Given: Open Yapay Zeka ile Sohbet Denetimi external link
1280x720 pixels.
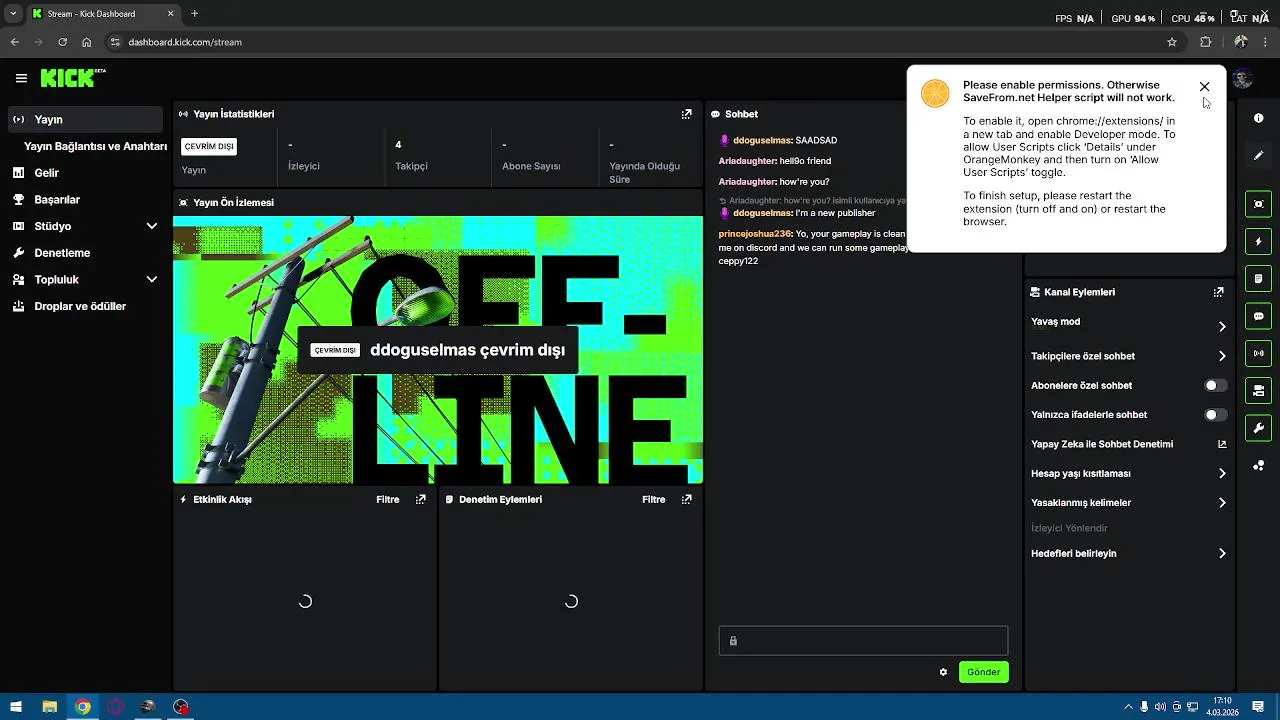Looking at the screenshot, I should point(1222,444).
